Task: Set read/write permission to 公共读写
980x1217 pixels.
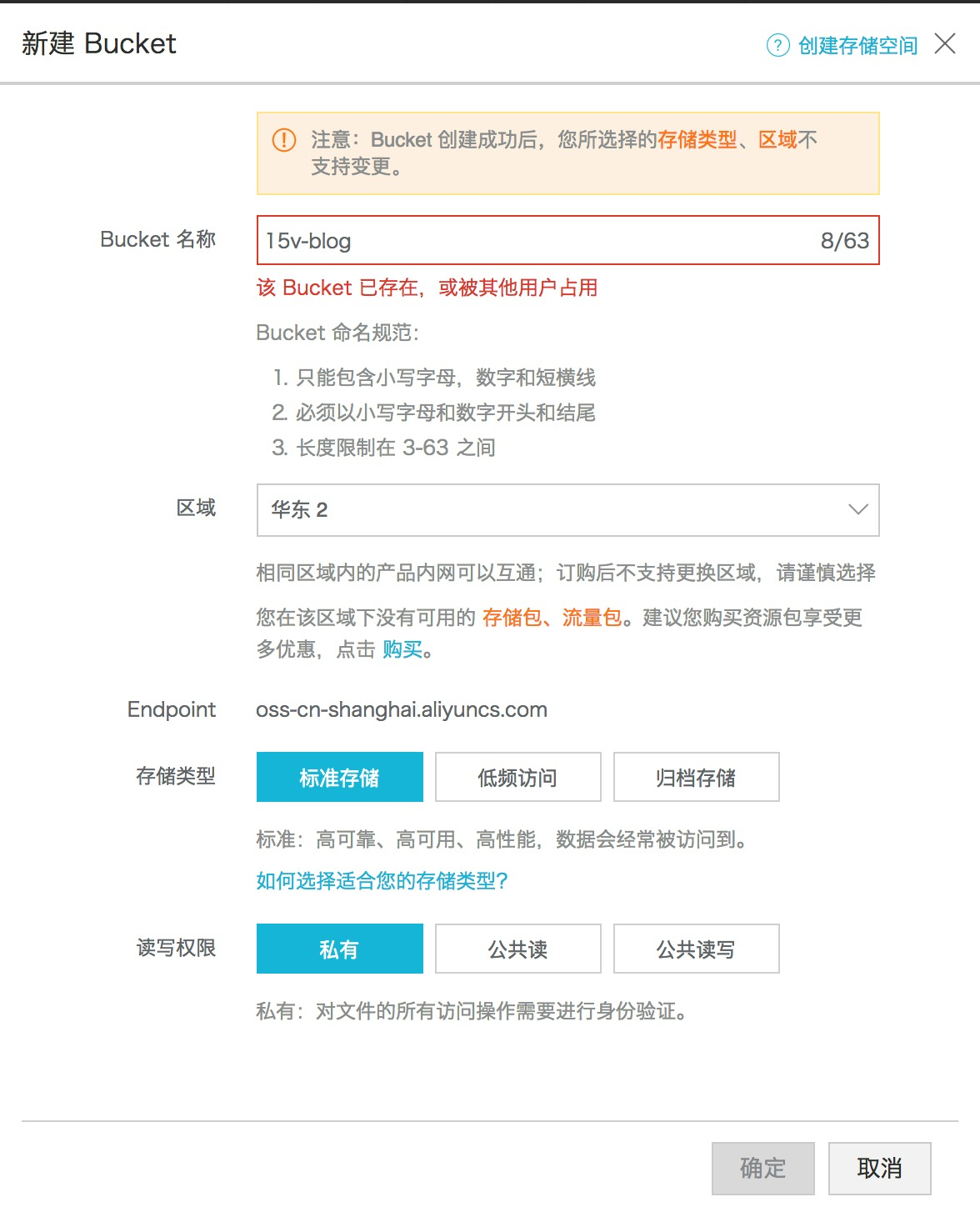Action: 696,949
